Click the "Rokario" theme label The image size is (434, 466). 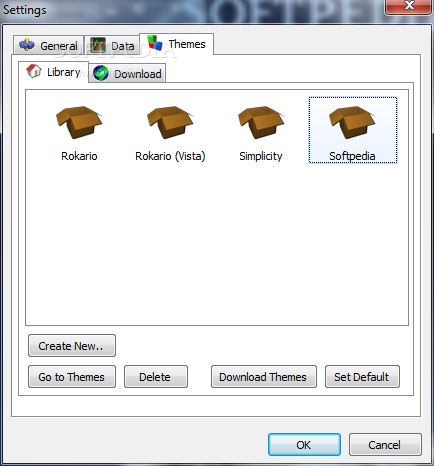click(x=79, y=156)
